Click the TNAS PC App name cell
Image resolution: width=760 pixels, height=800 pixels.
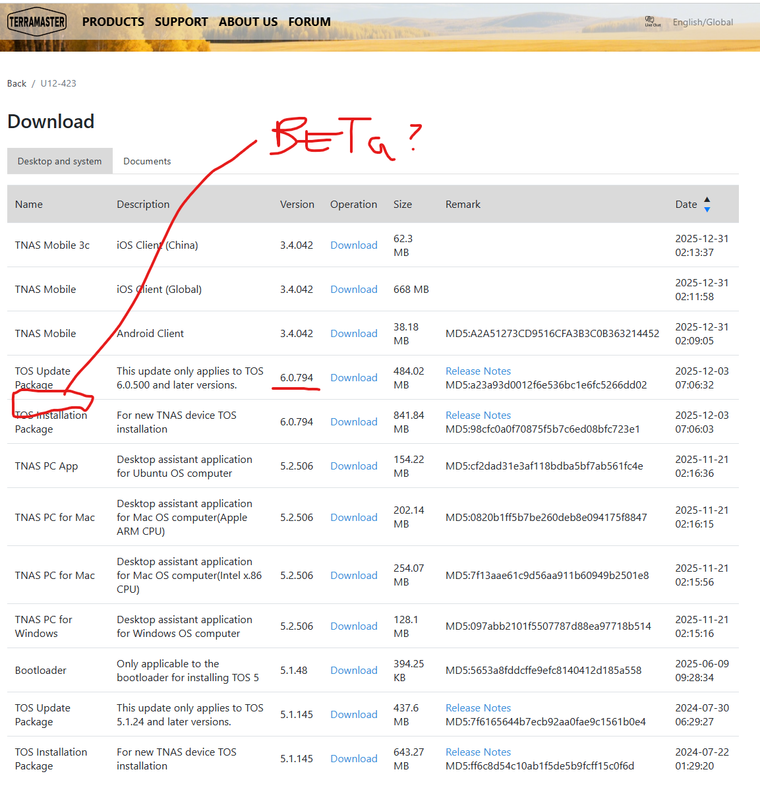click(x=46, y=466)
